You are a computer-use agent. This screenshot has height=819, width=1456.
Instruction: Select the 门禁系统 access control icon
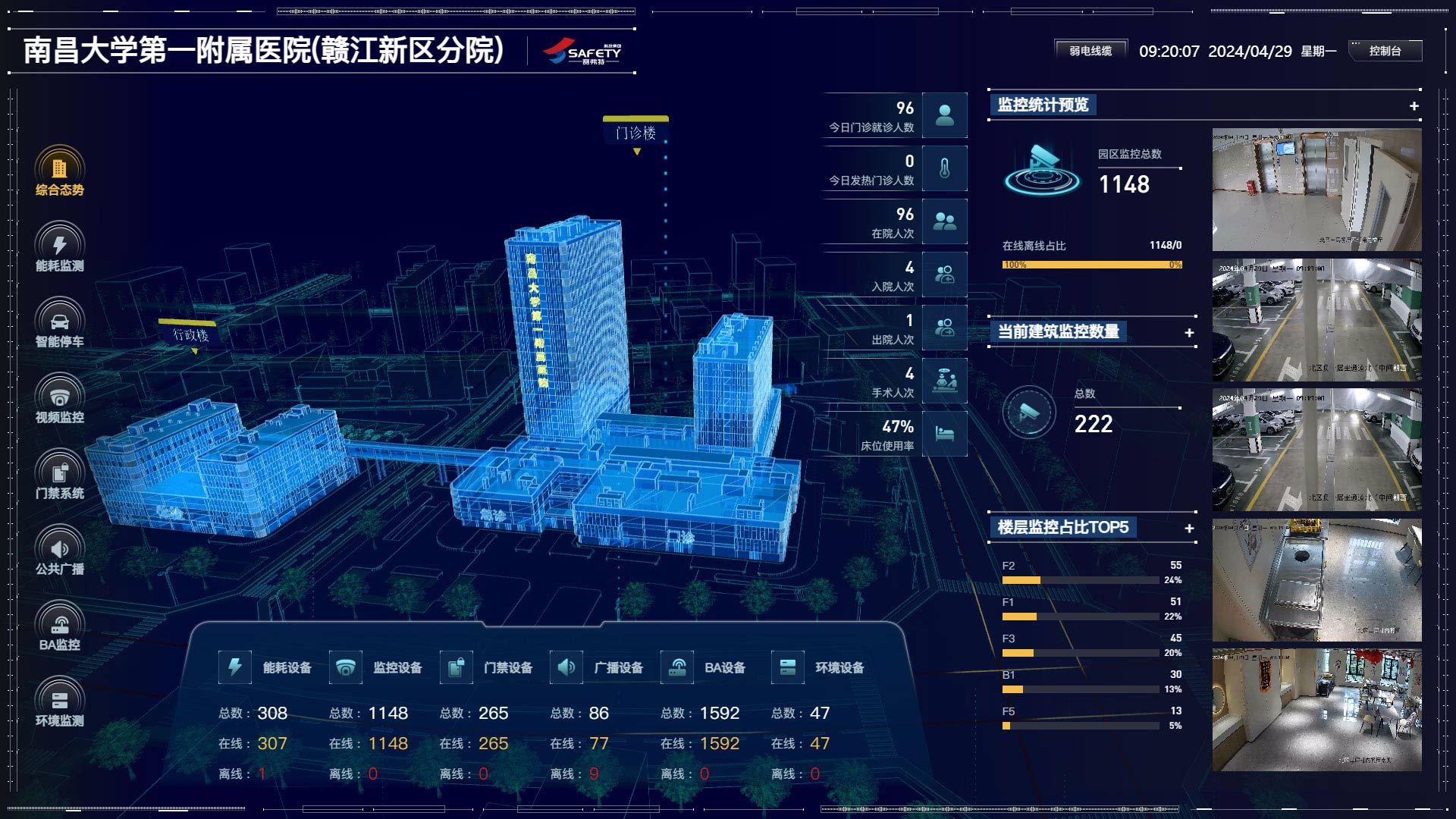tap(59, 472)
